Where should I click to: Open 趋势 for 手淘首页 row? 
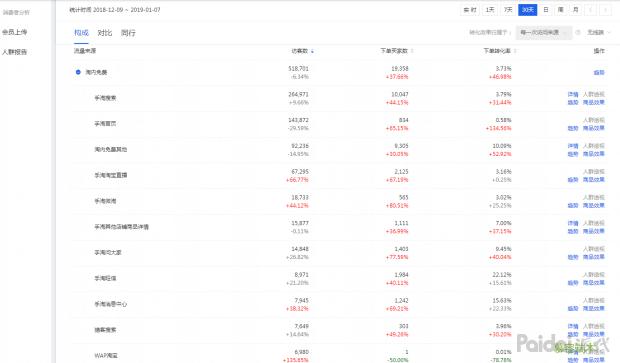573,128
